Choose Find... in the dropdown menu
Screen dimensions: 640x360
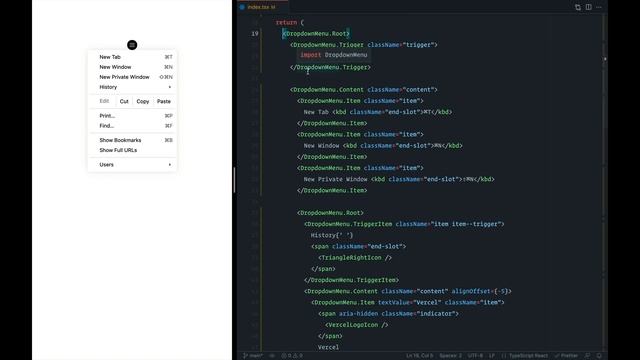[132, 126]
